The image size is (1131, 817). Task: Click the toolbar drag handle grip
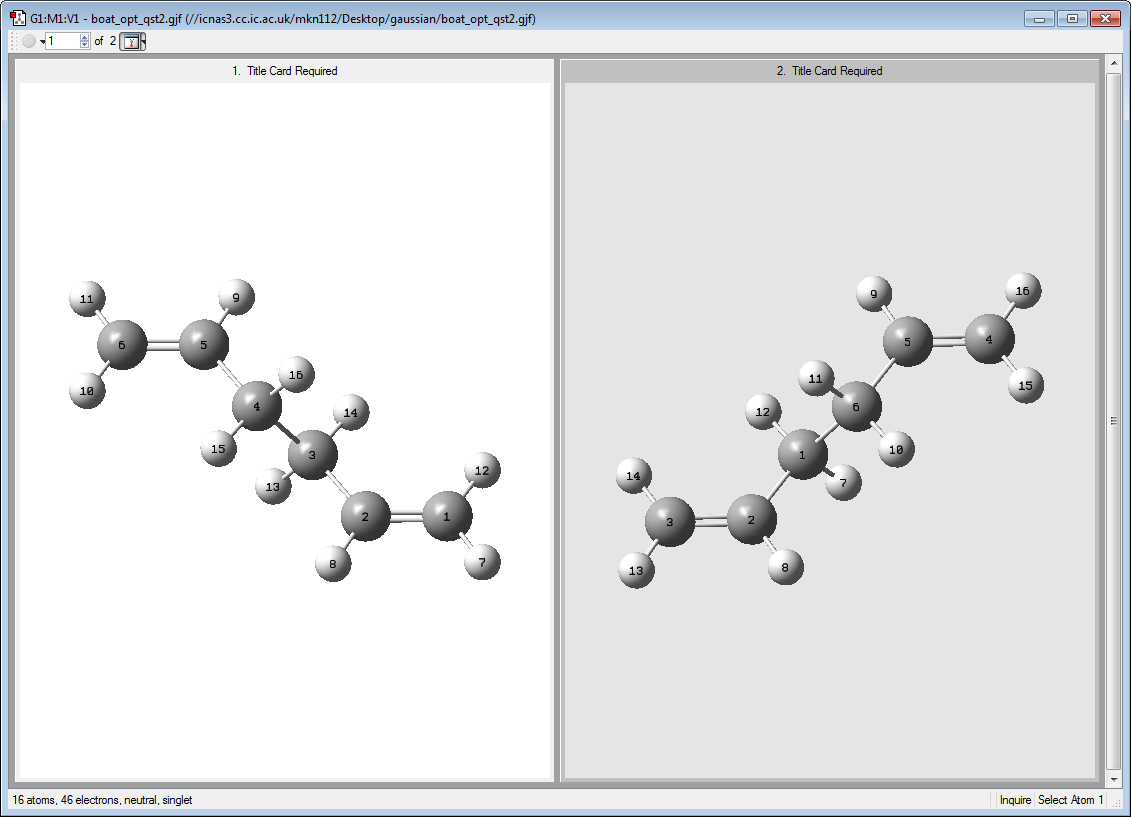14,41
